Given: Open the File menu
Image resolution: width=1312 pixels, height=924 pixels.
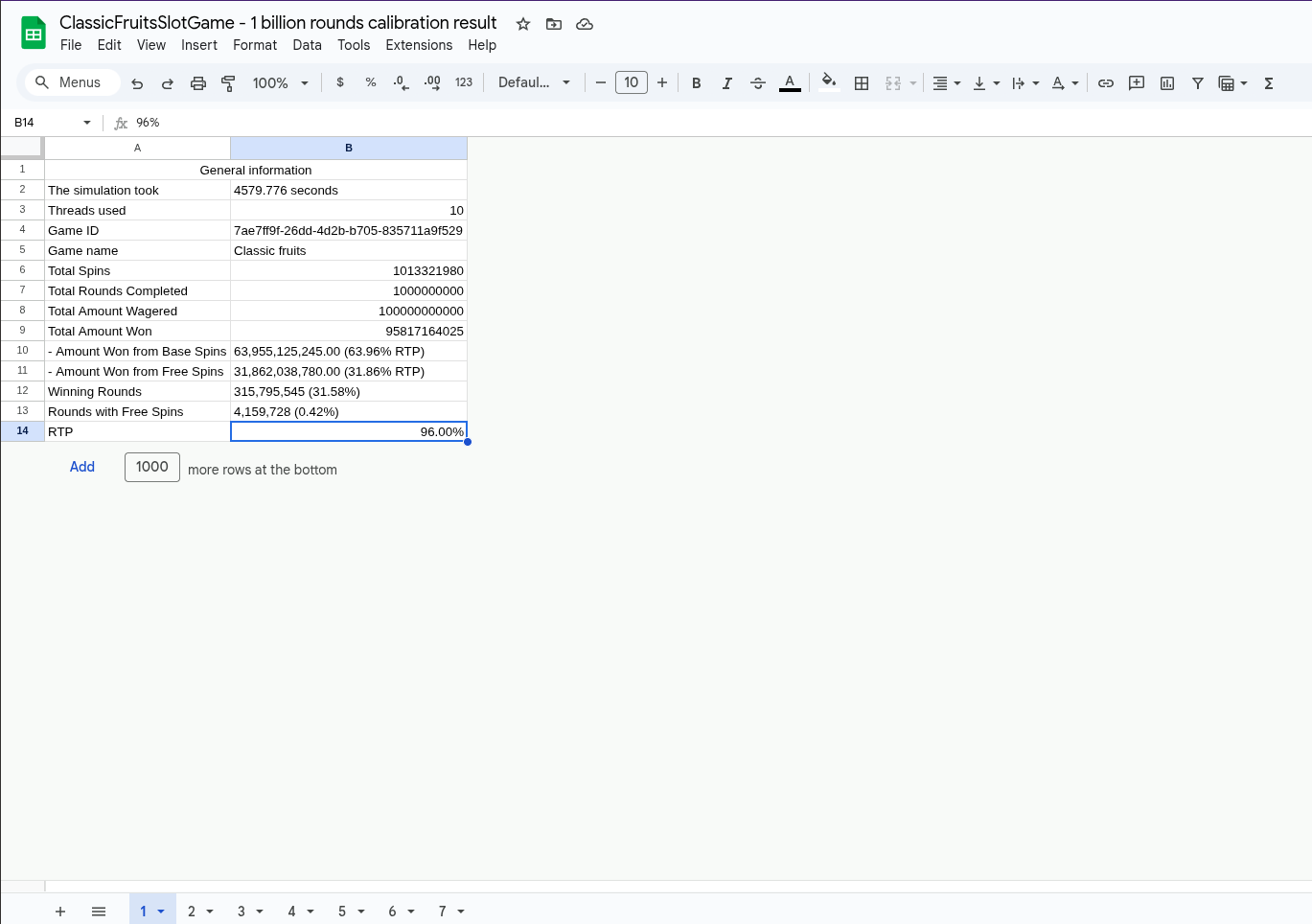Looking at the screenshot, I should tap(71, 45).
